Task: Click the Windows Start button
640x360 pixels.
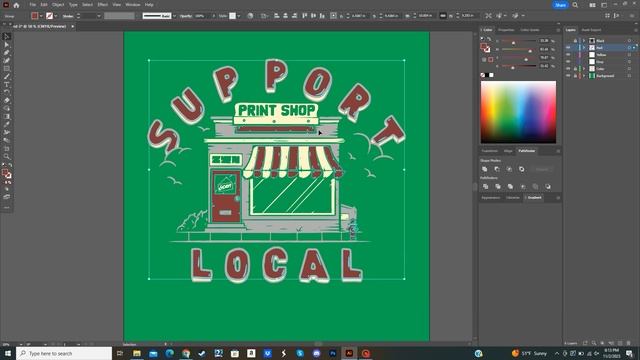Action: (7, 353)
